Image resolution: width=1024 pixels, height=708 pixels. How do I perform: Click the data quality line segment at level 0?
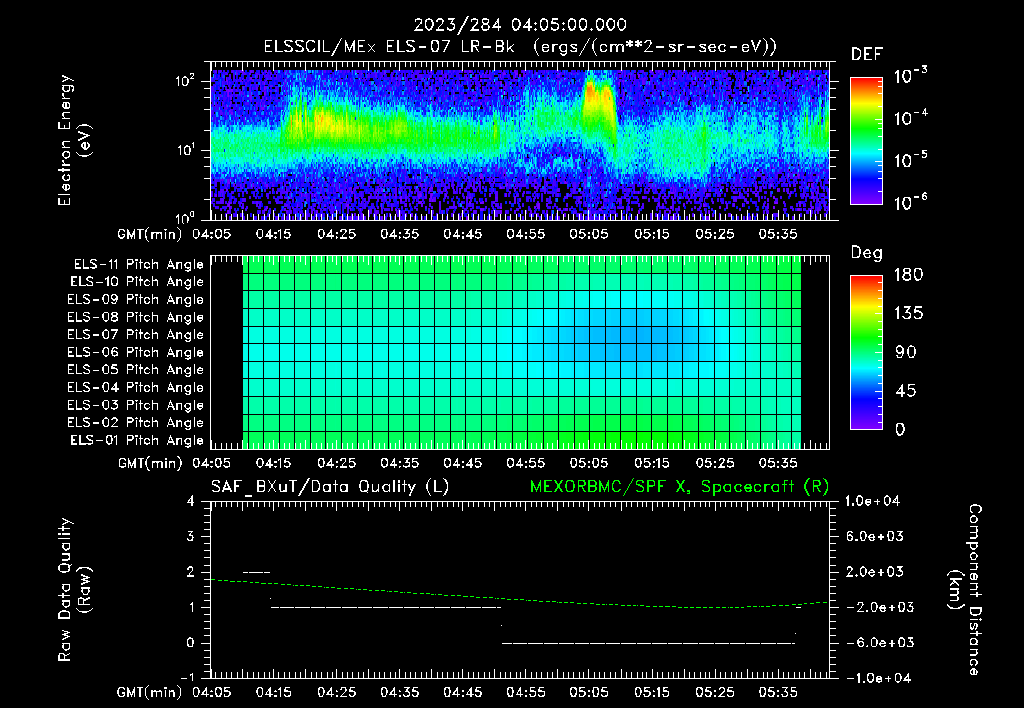648,643
